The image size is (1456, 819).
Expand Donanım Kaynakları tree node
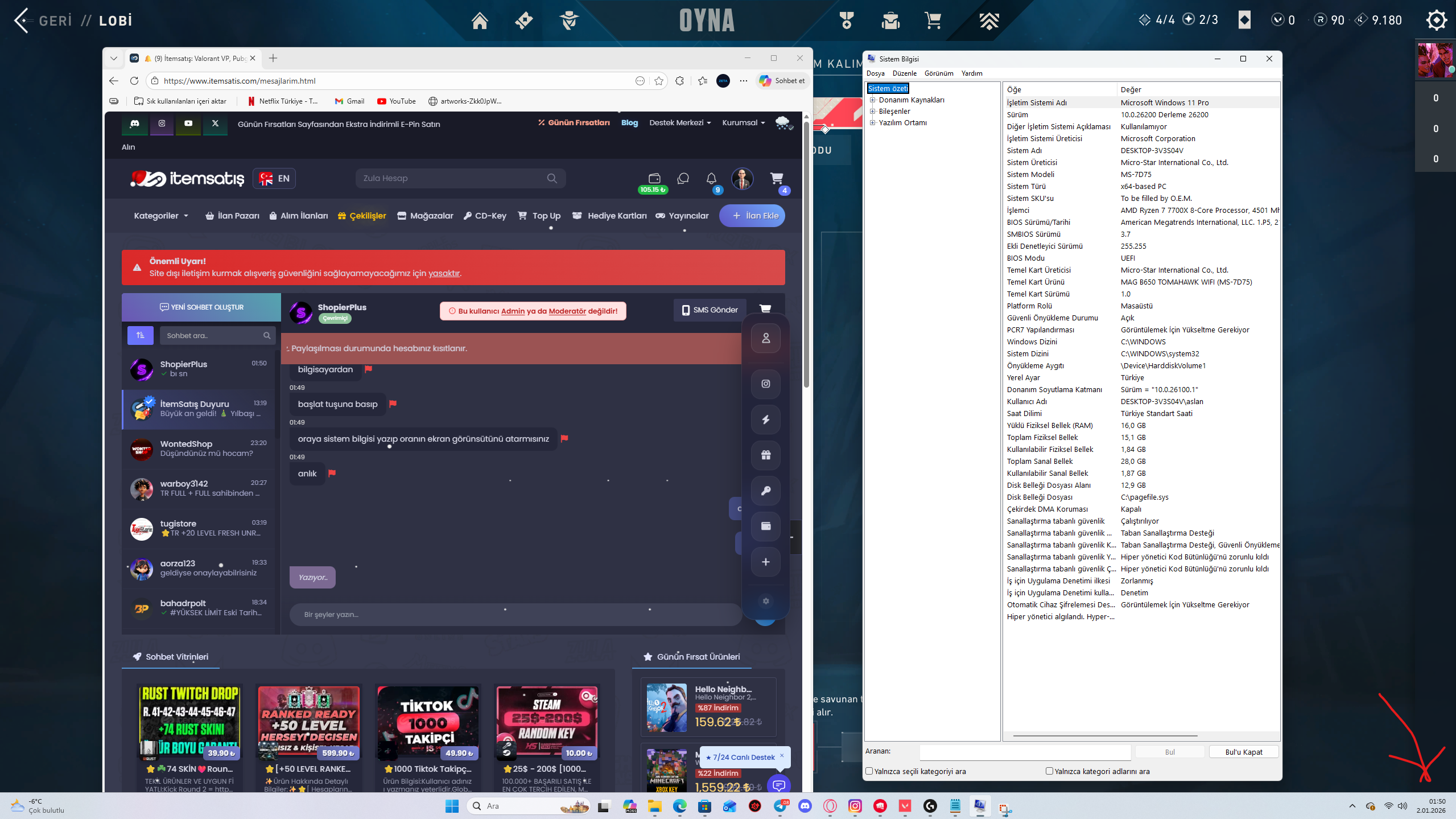pos(872,100)
